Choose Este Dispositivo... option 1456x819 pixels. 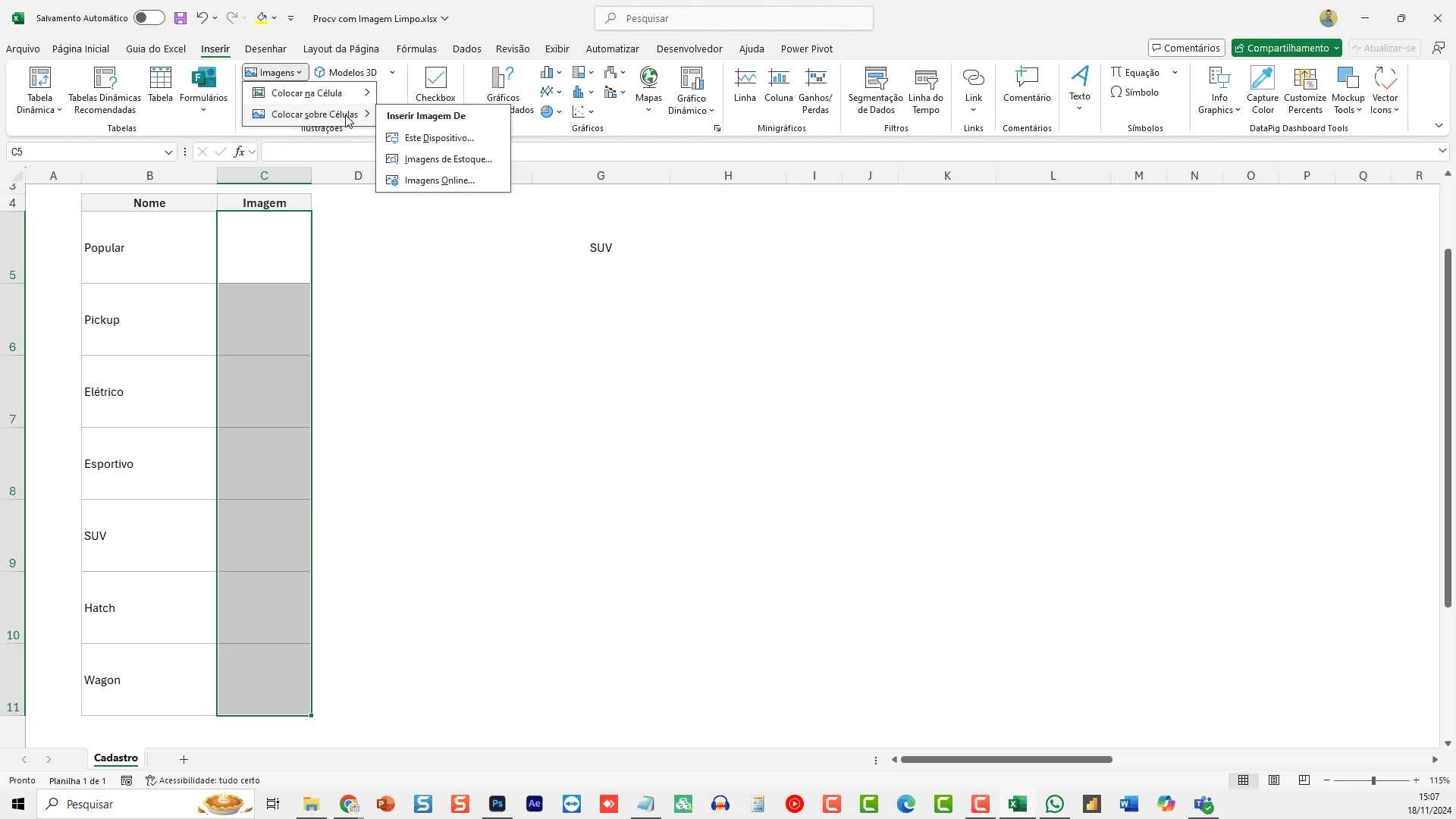pos(443,138)
